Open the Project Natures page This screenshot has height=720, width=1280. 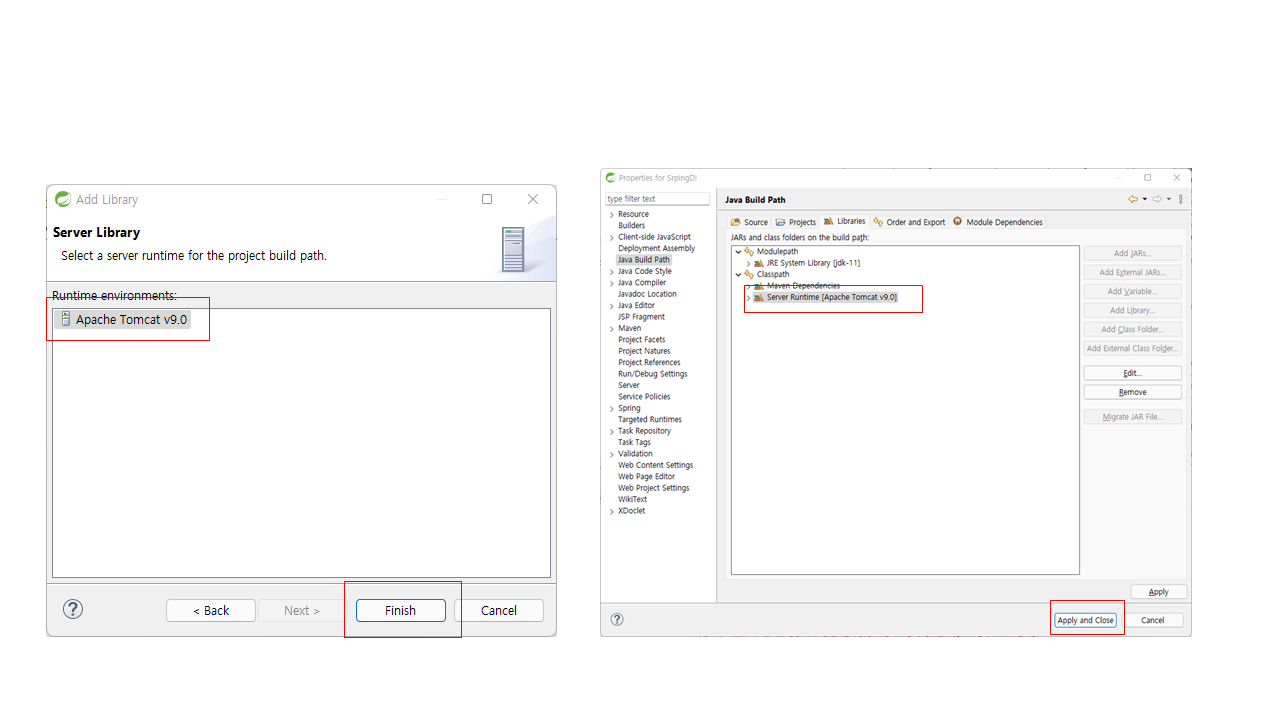coord(644,351)
